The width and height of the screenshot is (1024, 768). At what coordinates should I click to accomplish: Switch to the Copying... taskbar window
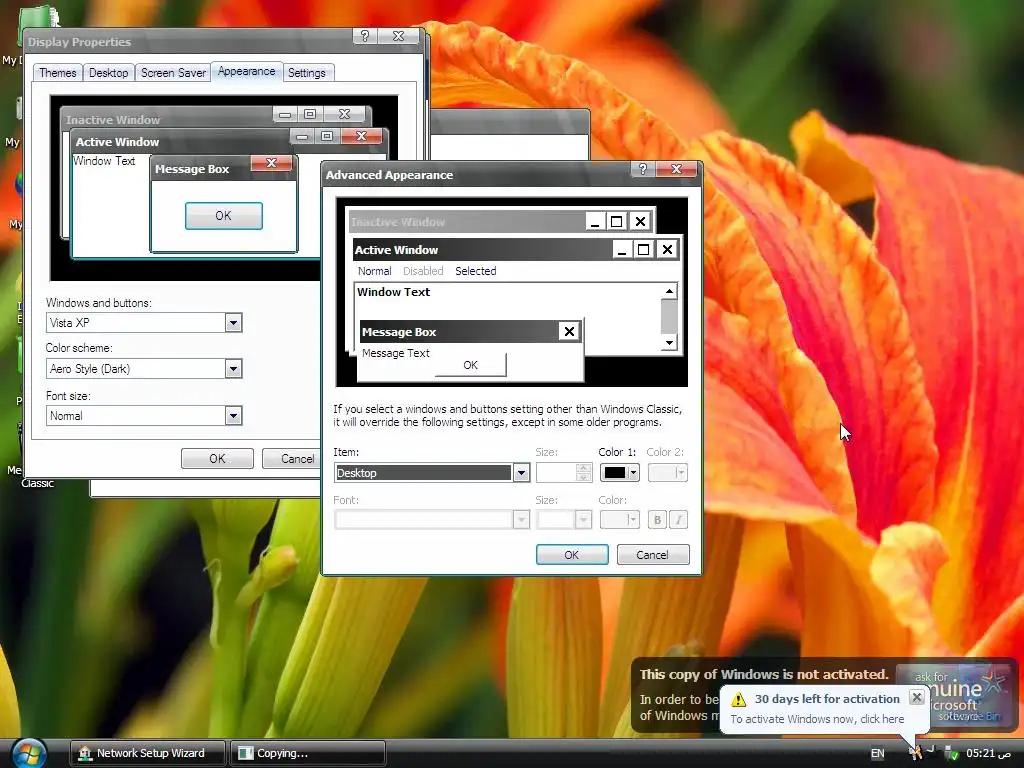coord(308,753)
